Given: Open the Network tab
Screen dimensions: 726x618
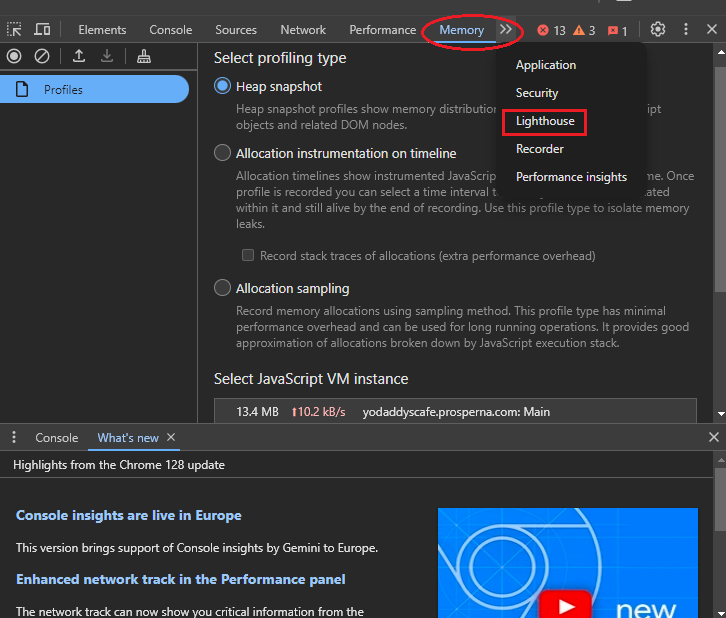Looking at the screenshot, I should (x=303, y=30).
